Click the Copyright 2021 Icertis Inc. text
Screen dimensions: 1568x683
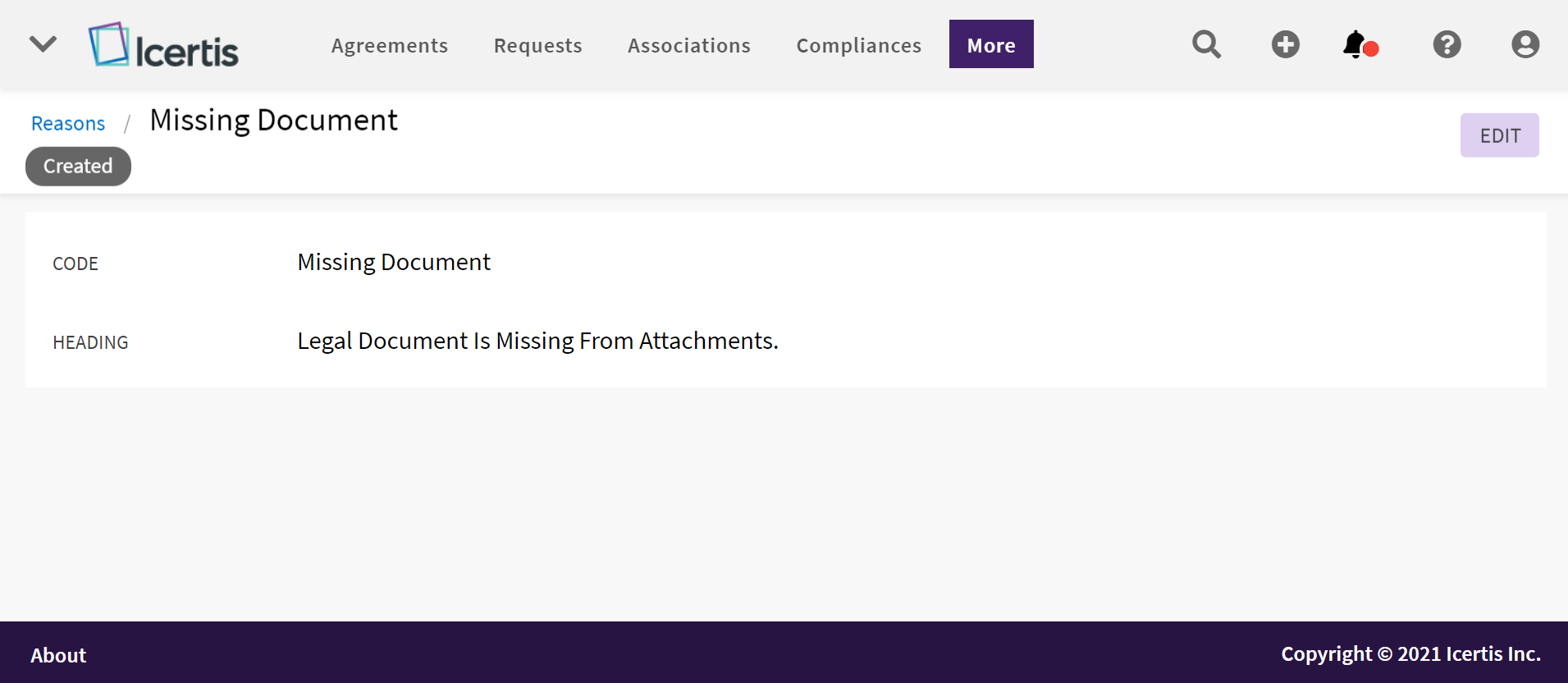pos(1410,653)
